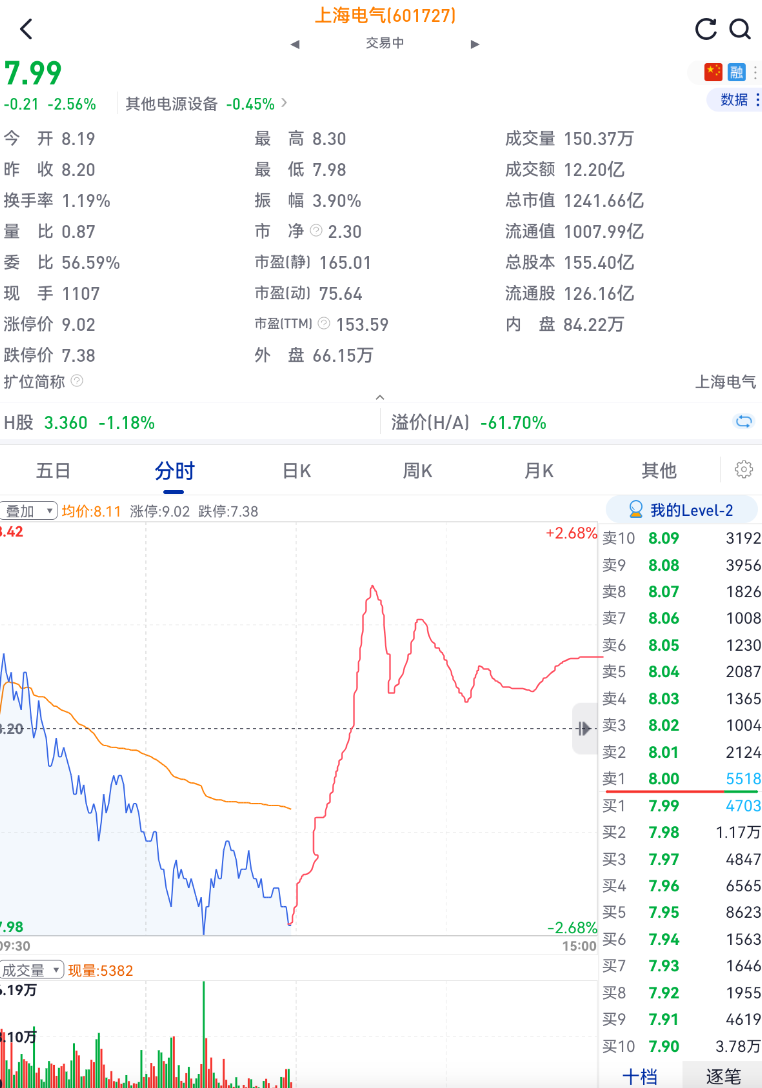Image resolution: width=762 pixels, height=1088 pixels.
Task: Select sell level 卖8 at 8.07
Action: 681,592
